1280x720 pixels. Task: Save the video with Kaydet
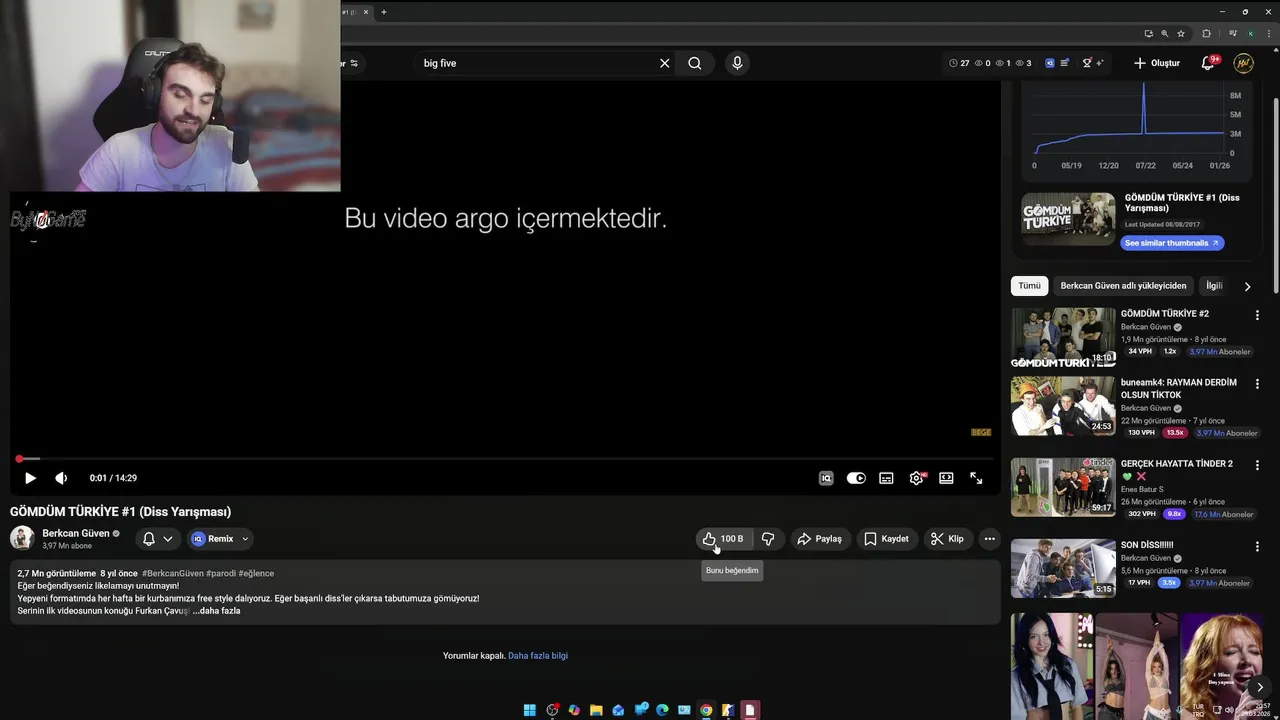[886, 539]
